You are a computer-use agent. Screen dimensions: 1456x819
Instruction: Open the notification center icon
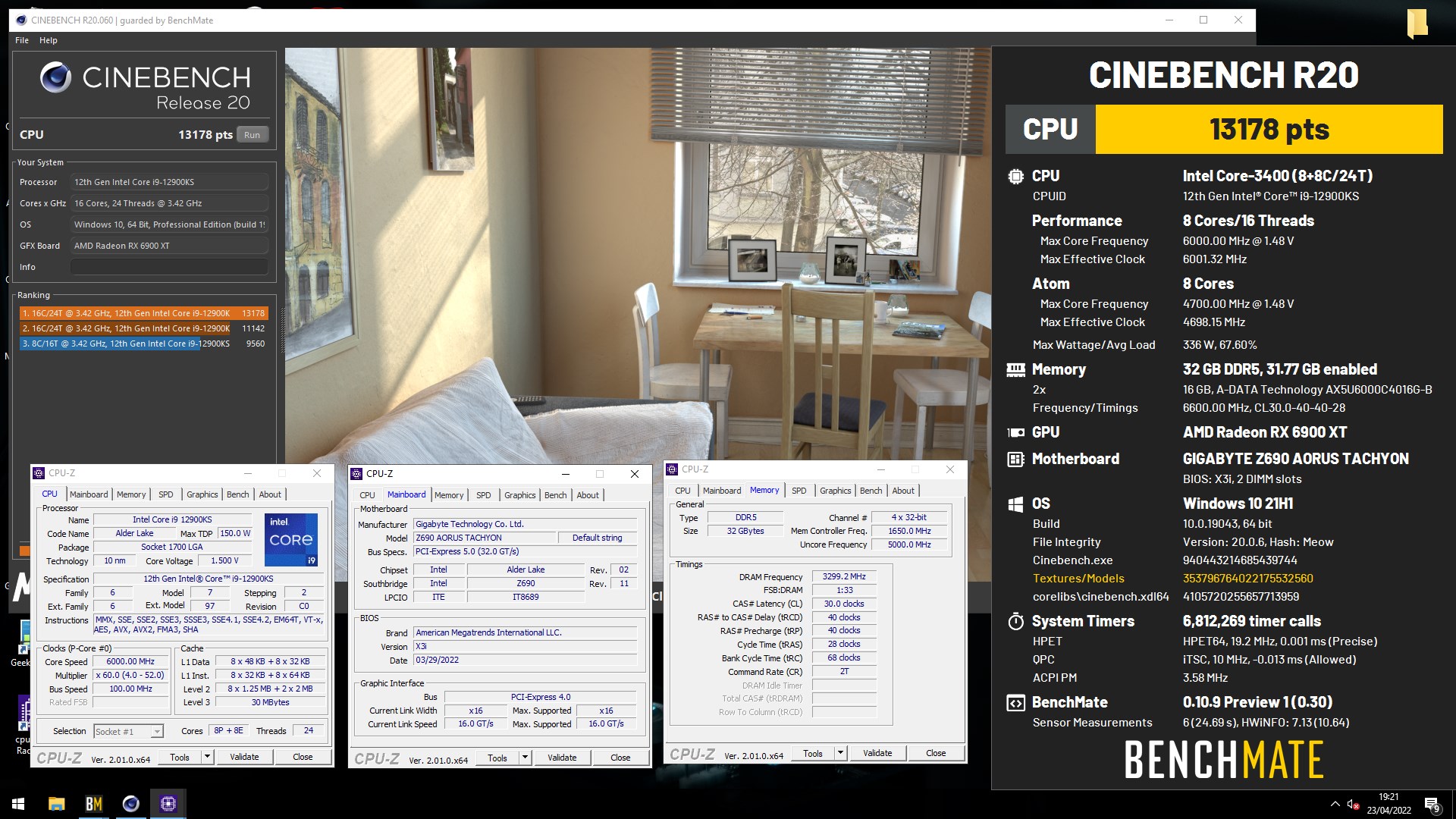point(1432,805)
